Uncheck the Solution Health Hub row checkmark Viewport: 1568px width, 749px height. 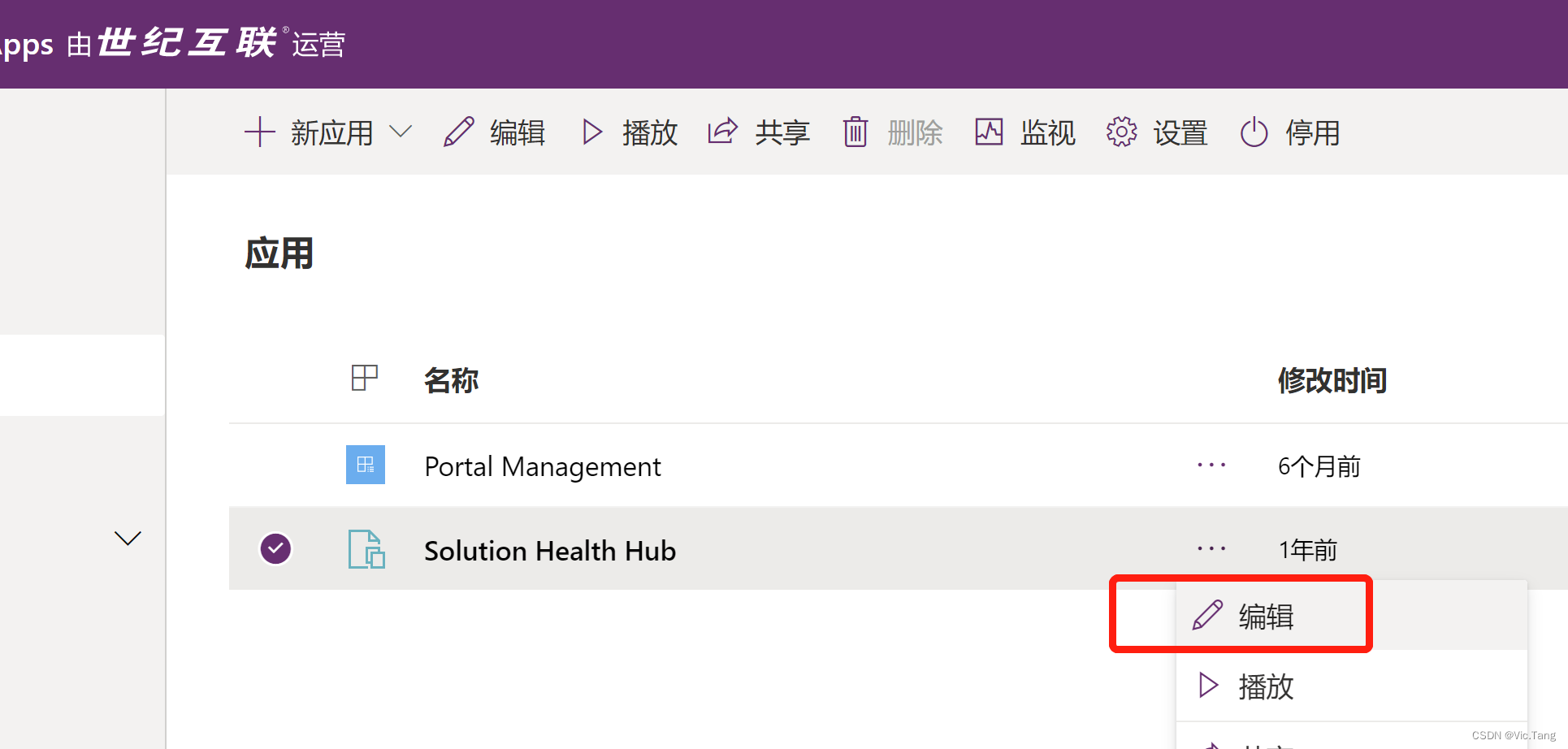click(275, 548)
